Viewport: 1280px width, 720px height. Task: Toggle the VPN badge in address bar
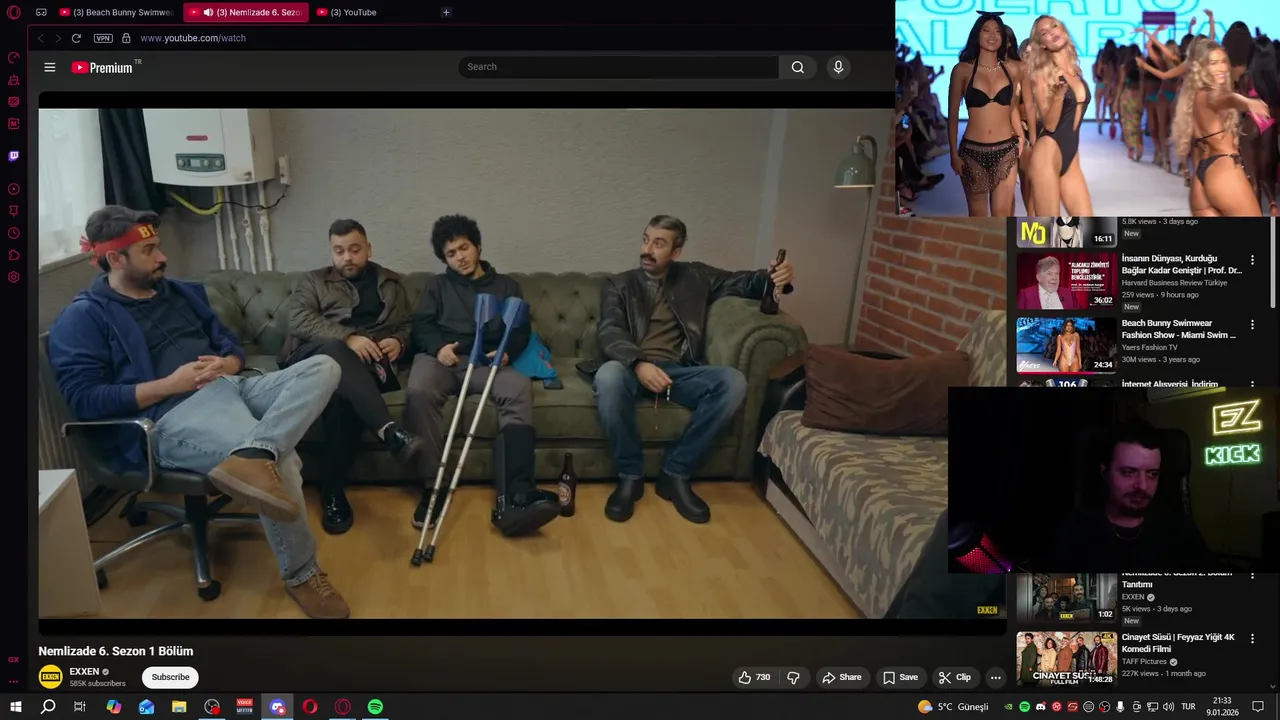103,38
